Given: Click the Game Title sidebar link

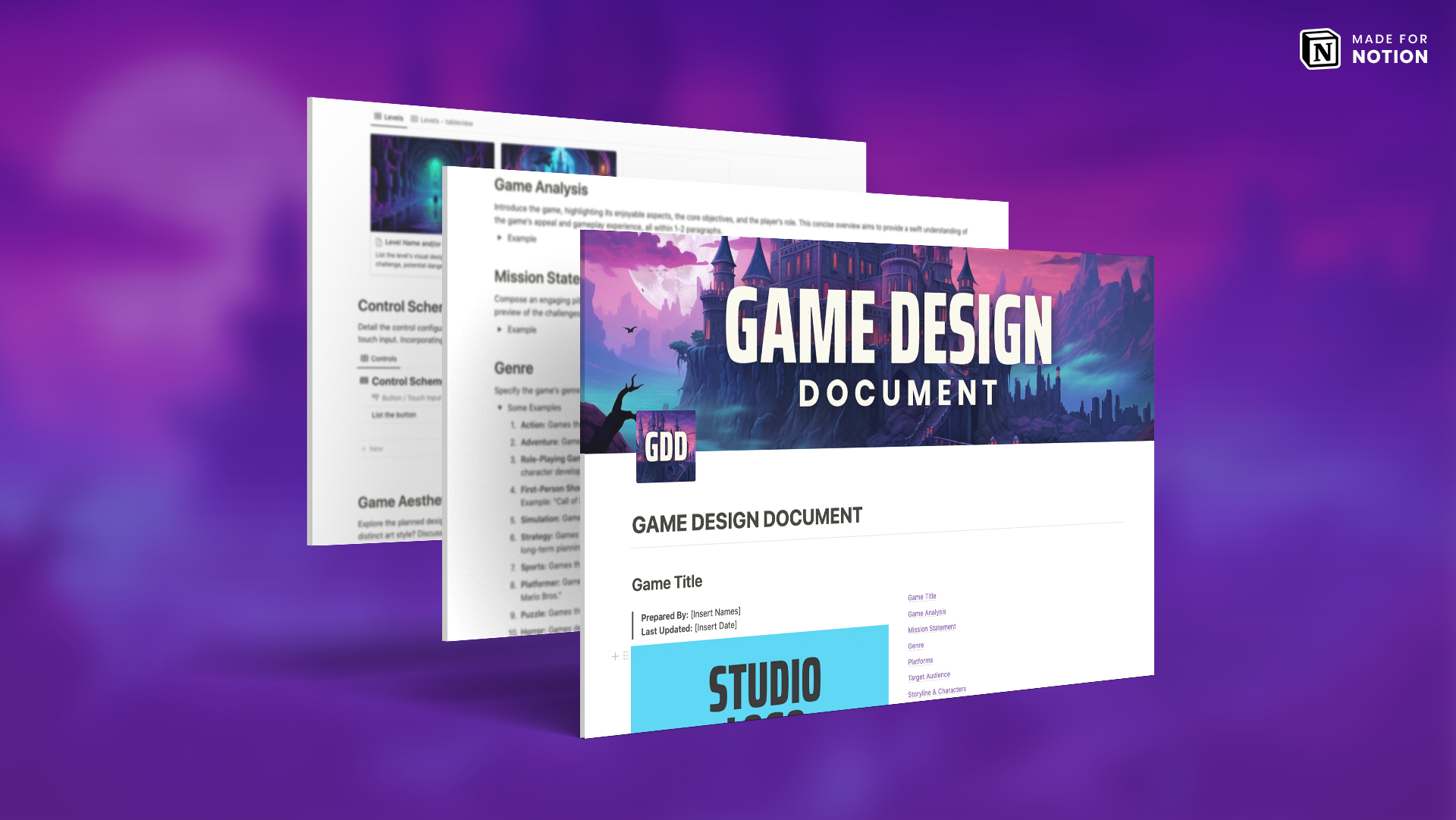Looking at the screenshot, I should (921, 596).
